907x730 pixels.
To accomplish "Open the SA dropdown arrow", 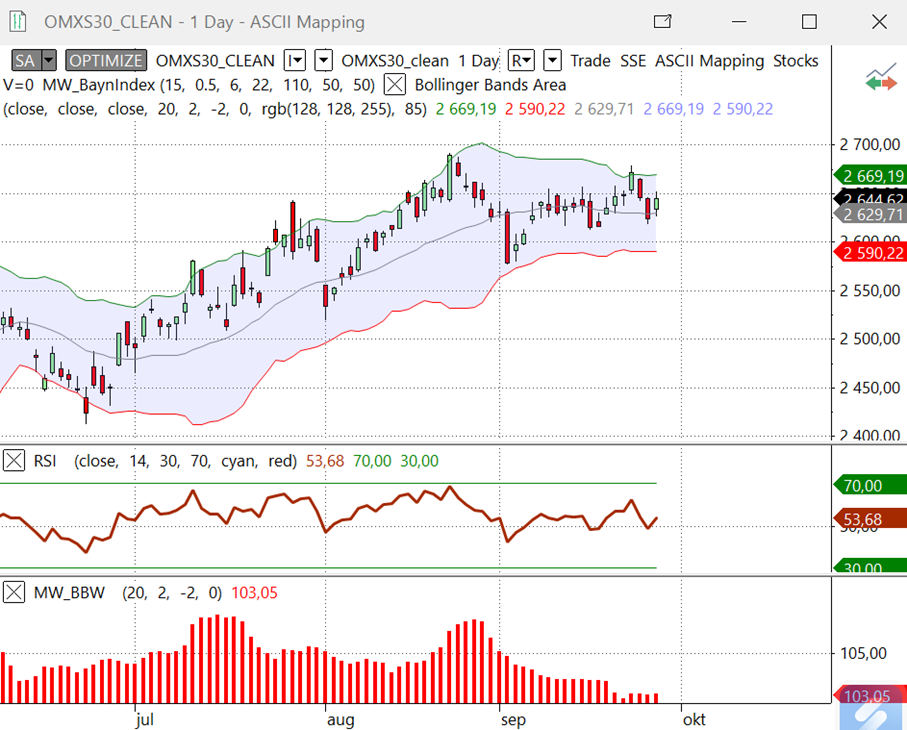I will (x=49, y=61).
